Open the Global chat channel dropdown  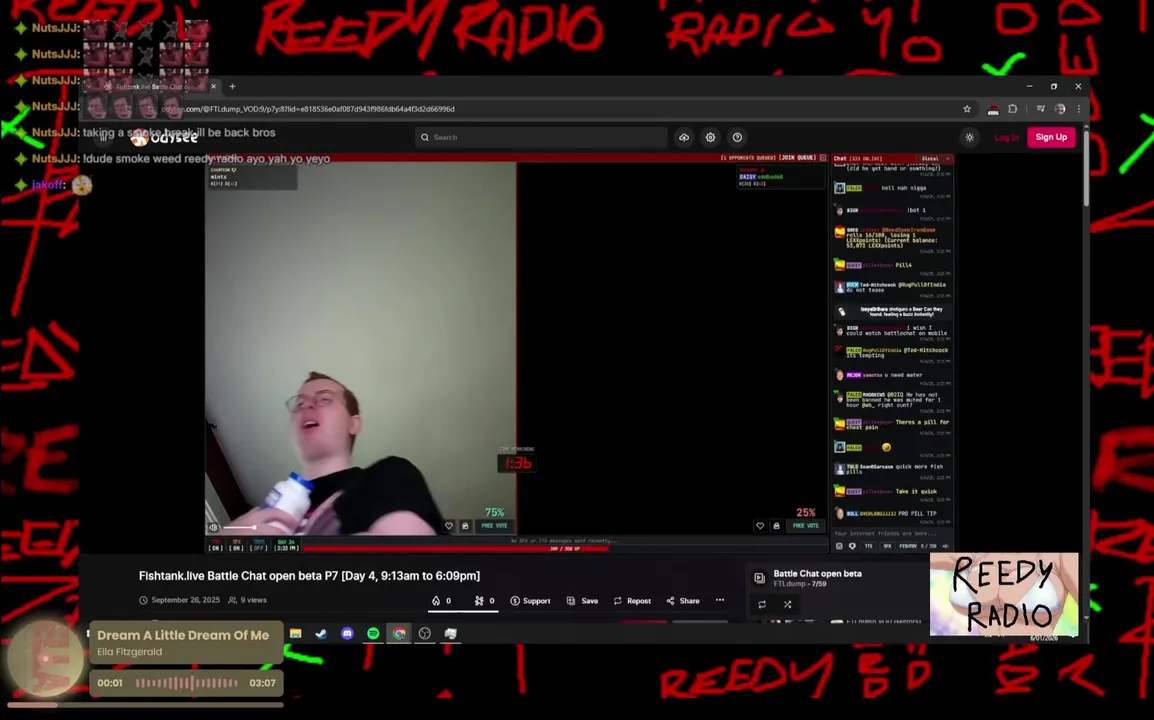click(935, 158)
